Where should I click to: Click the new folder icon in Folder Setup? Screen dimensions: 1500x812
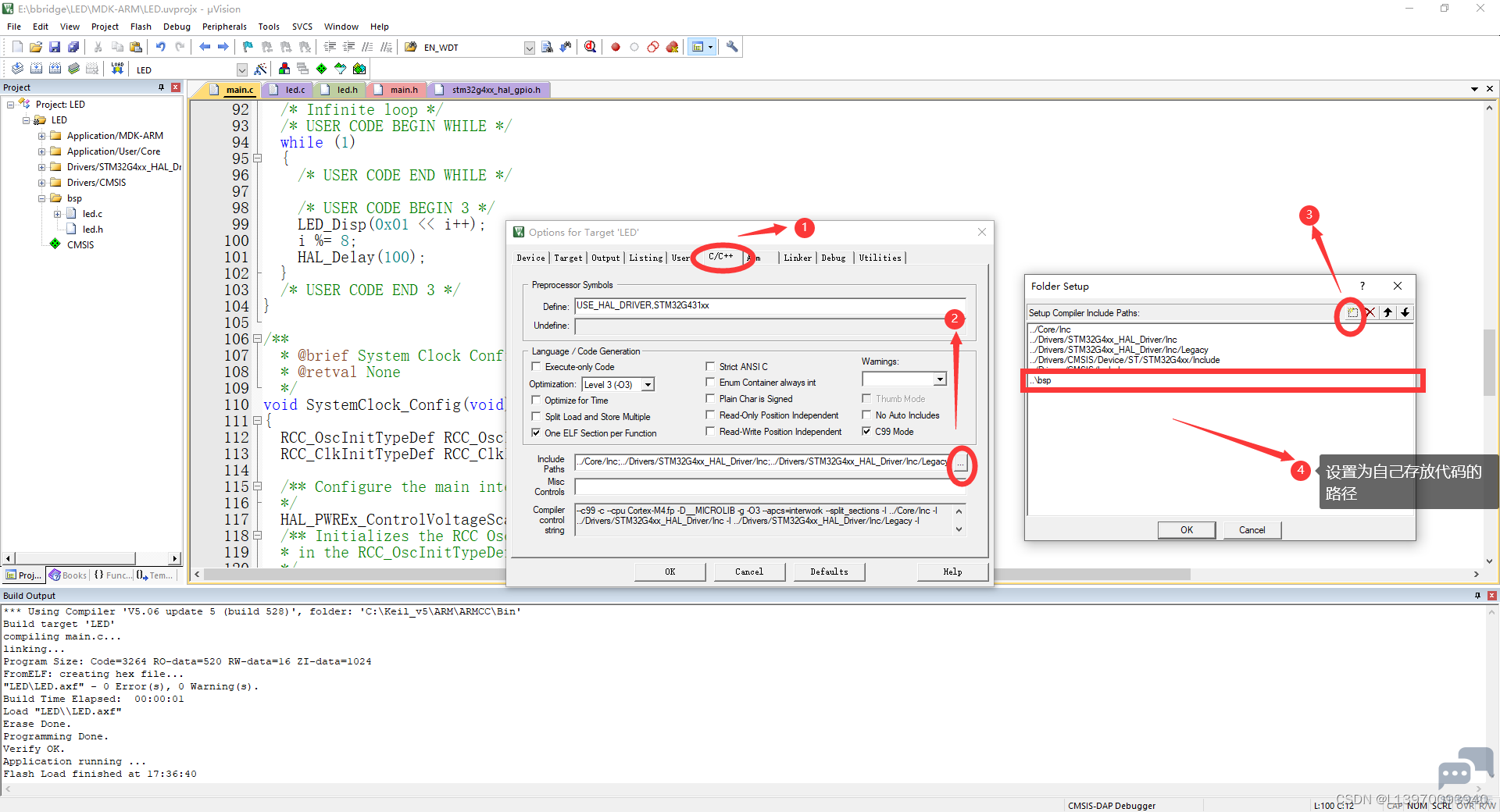1352,312
